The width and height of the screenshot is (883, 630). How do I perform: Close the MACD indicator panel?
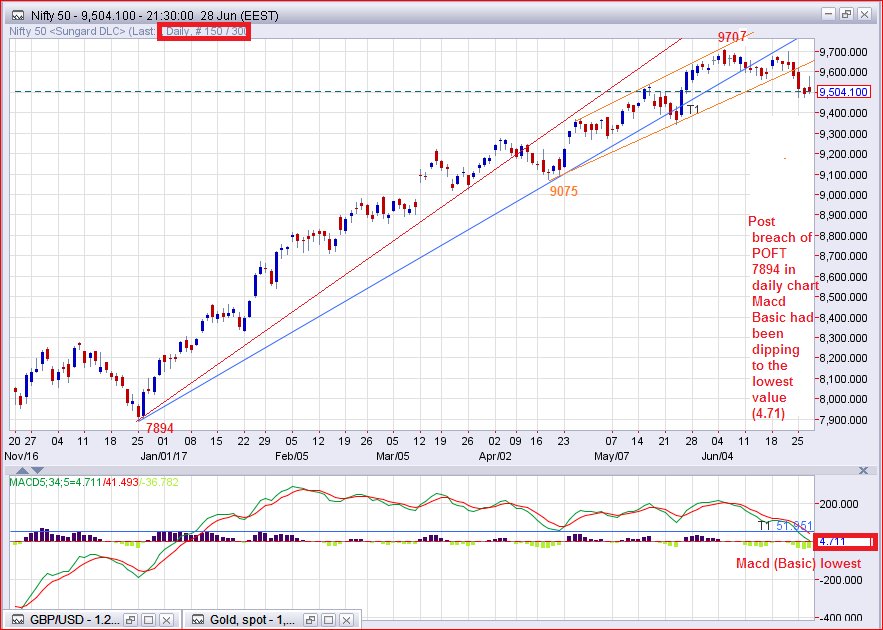pos(863,470)
